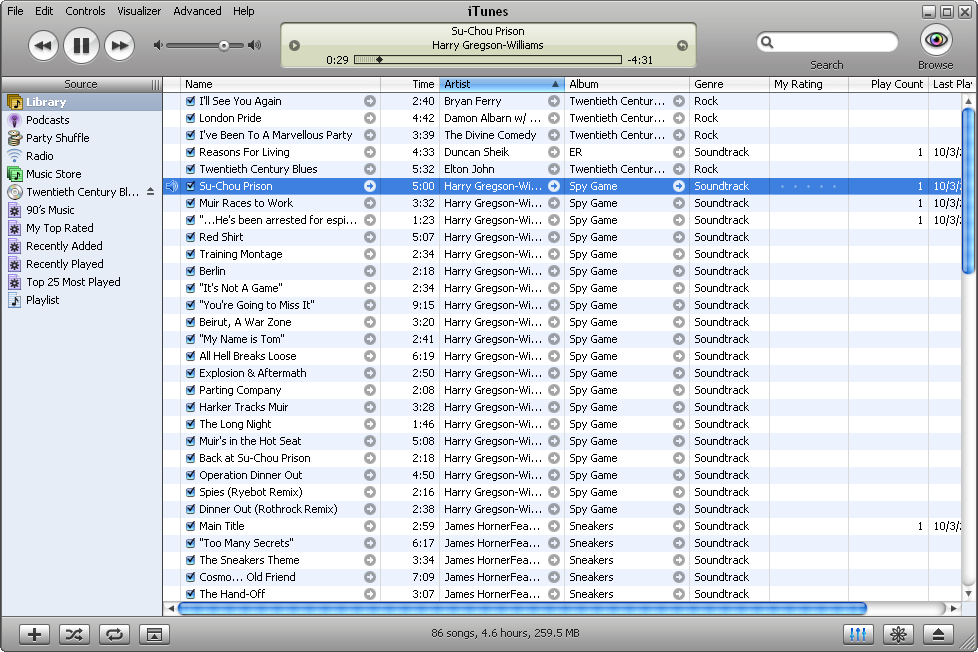This screenshot has height=652, width=978.
Task: Open the Visualizer menu
Action: point(139,11)
